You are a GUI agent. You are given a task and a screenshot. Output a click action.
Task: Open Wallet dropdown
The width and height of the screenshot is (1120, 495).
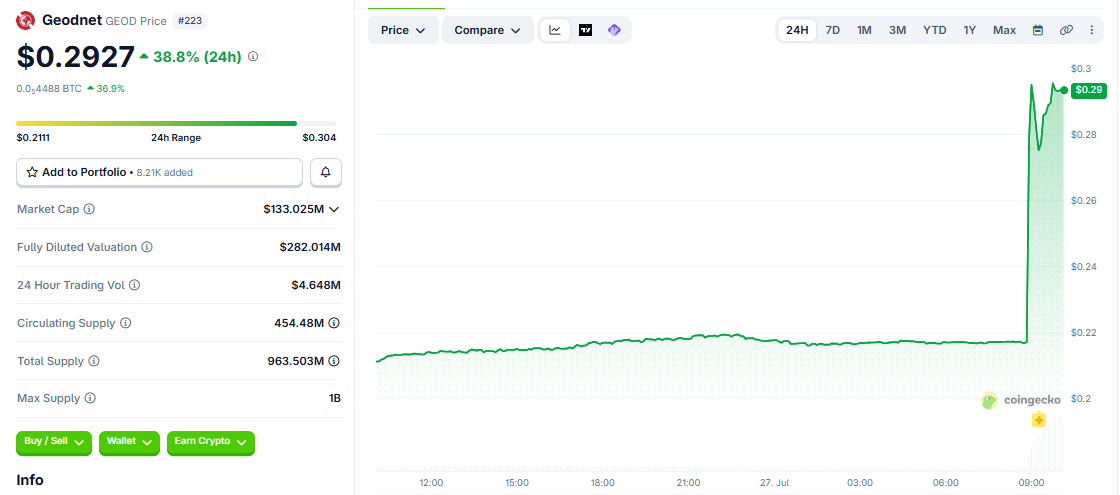coord(129,442)
